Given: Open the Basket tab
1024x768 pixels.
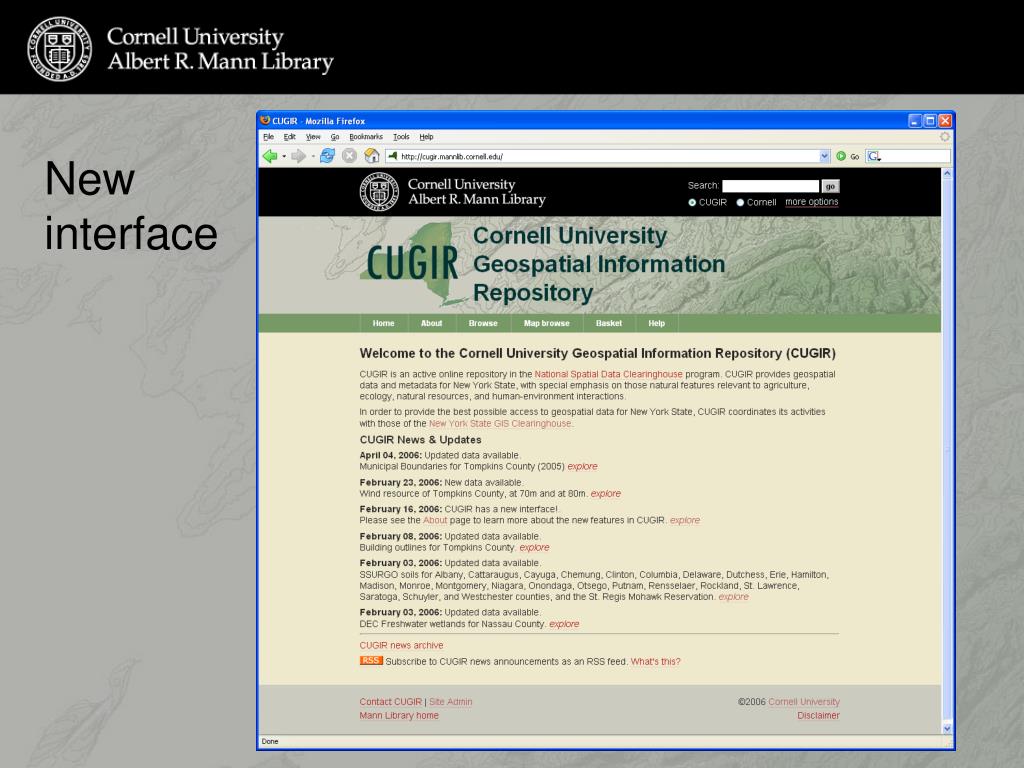Looking at the screenshot, I should [609, 323].
